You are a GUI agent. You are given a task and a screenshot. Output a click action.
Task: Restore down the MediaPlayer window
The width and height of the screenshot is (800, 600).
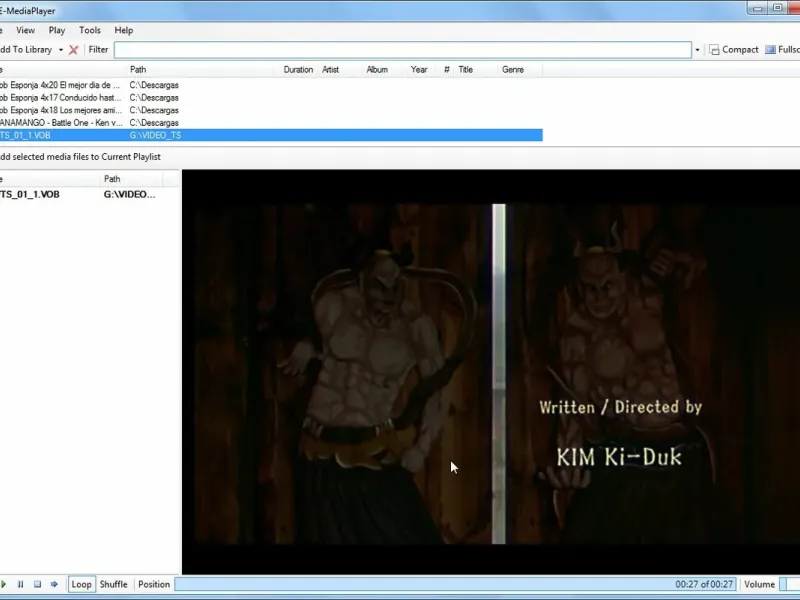tap(778, 8)
